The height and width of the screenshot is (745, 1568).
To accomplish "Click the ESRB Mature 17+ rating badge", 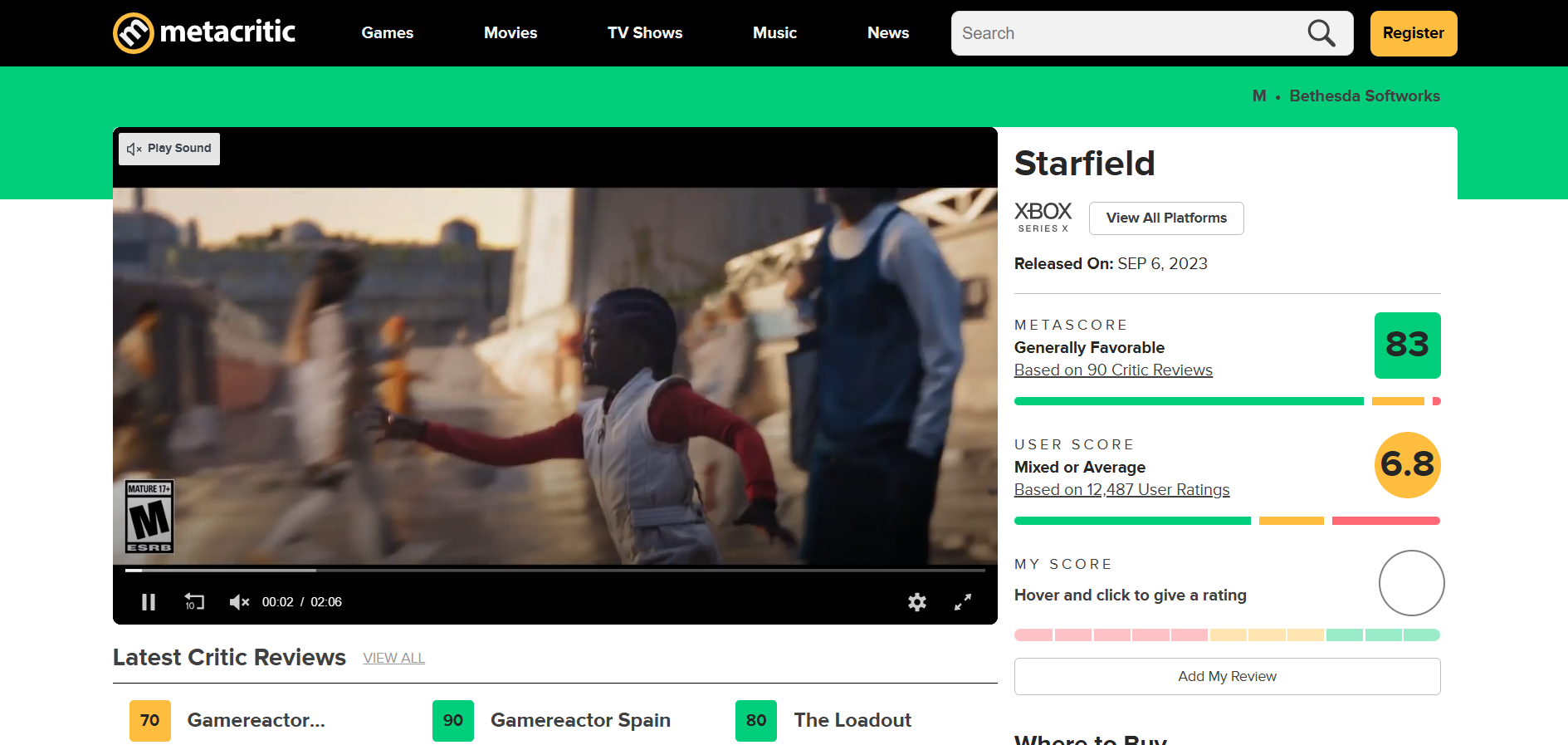I will 149,517.
